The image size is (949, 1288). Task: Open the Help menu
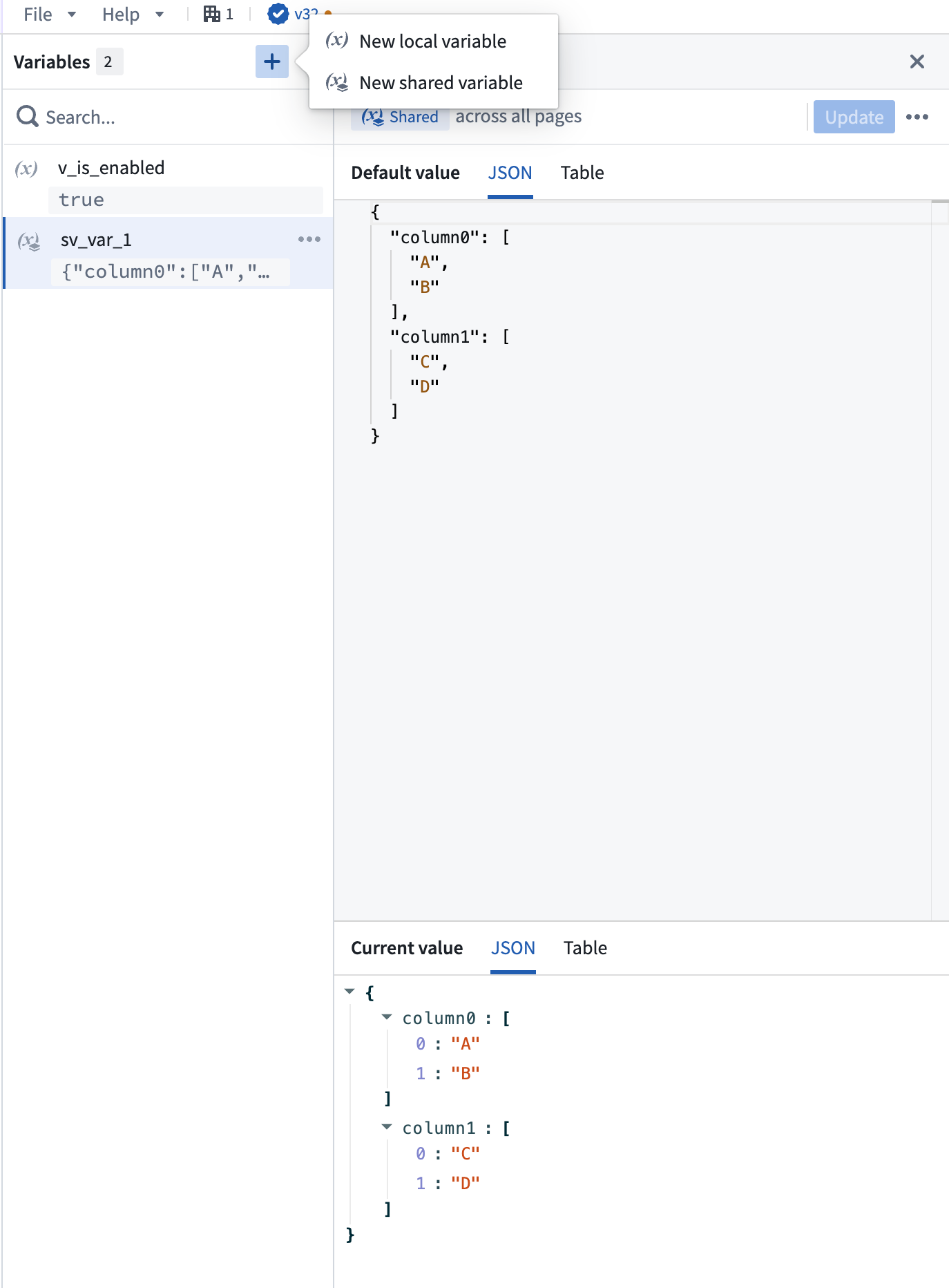pos(133,14)
